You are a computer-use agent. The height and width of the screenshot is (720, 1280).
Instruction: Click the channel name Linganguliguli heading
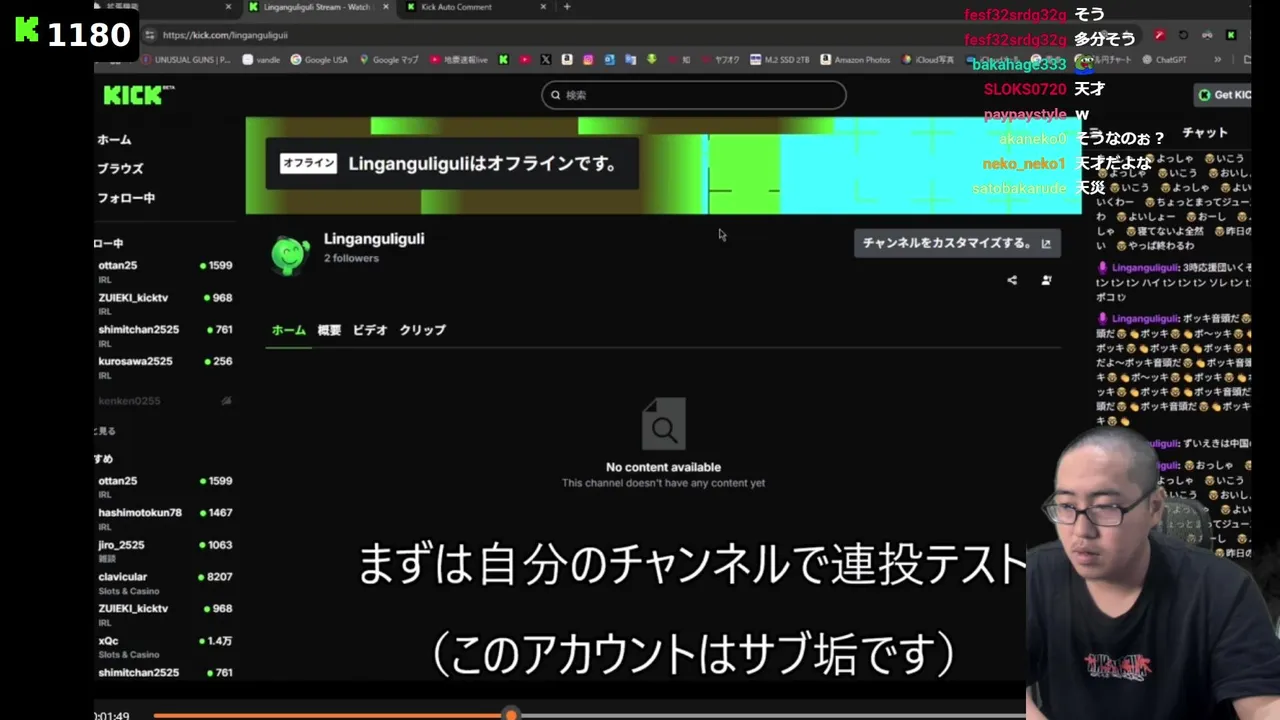pyautogui.click(x=374, y=239)
